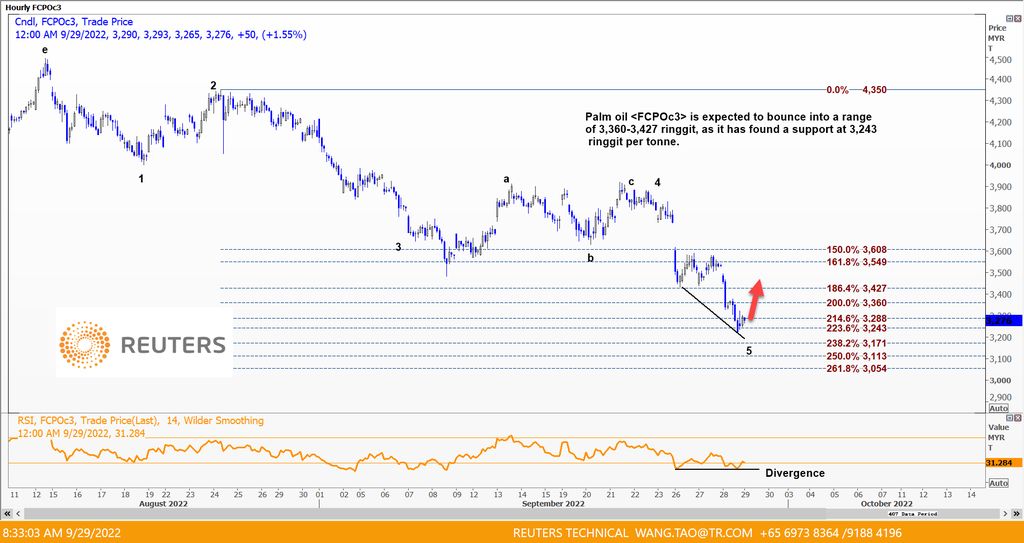Click the RSI Wilder Smoothing legend label
The height and width of the screenshot is (543, 1024).
point(141,421)
